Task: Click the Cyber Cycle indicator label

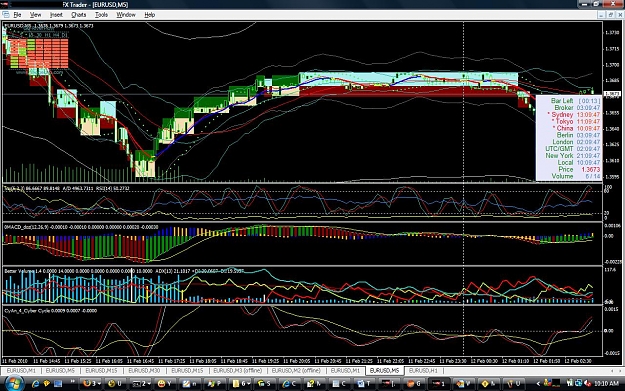Action: 50,310
